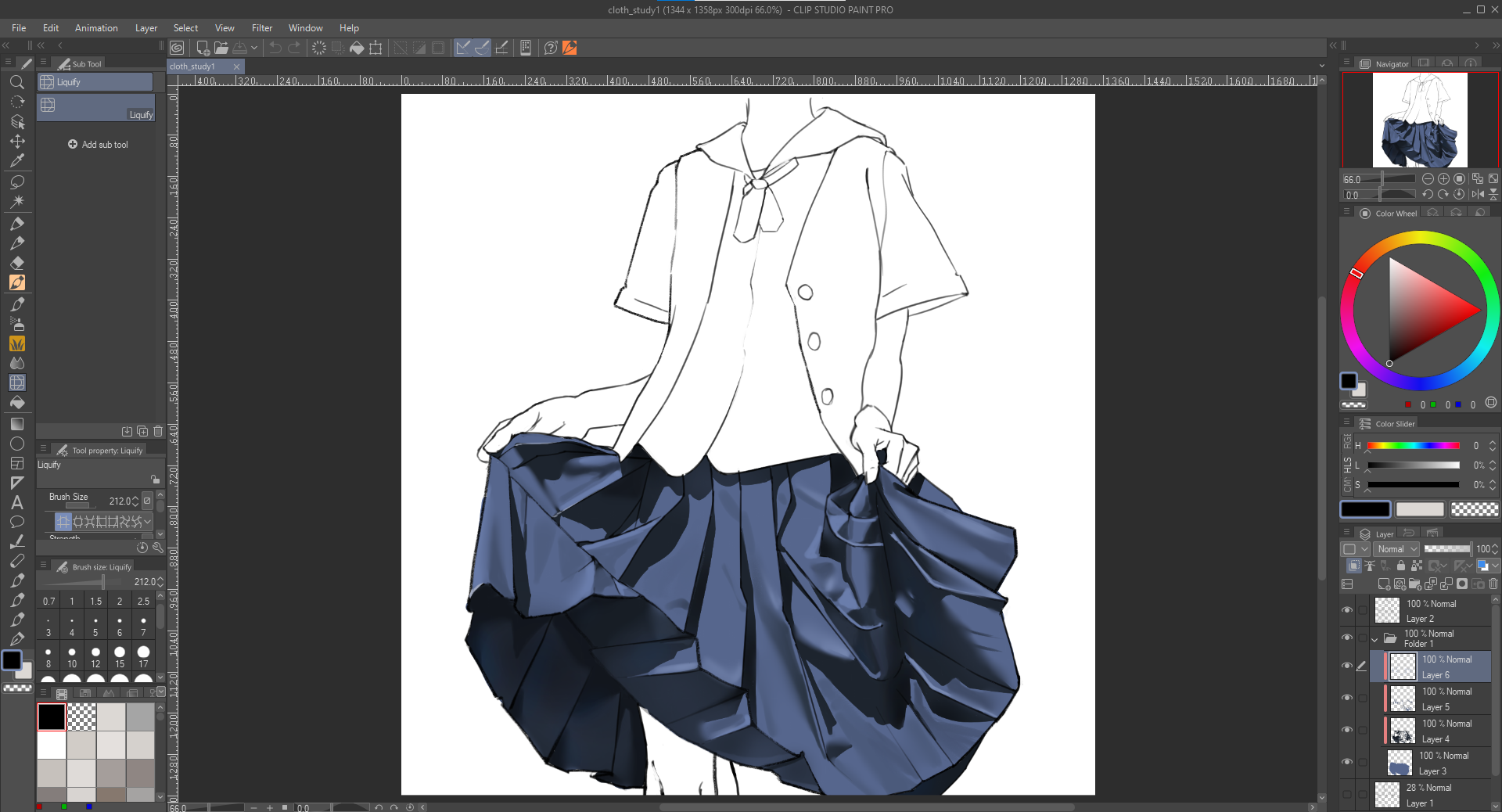
Task: Toggle Snap to Special Ruler
Action: (482, 48)
